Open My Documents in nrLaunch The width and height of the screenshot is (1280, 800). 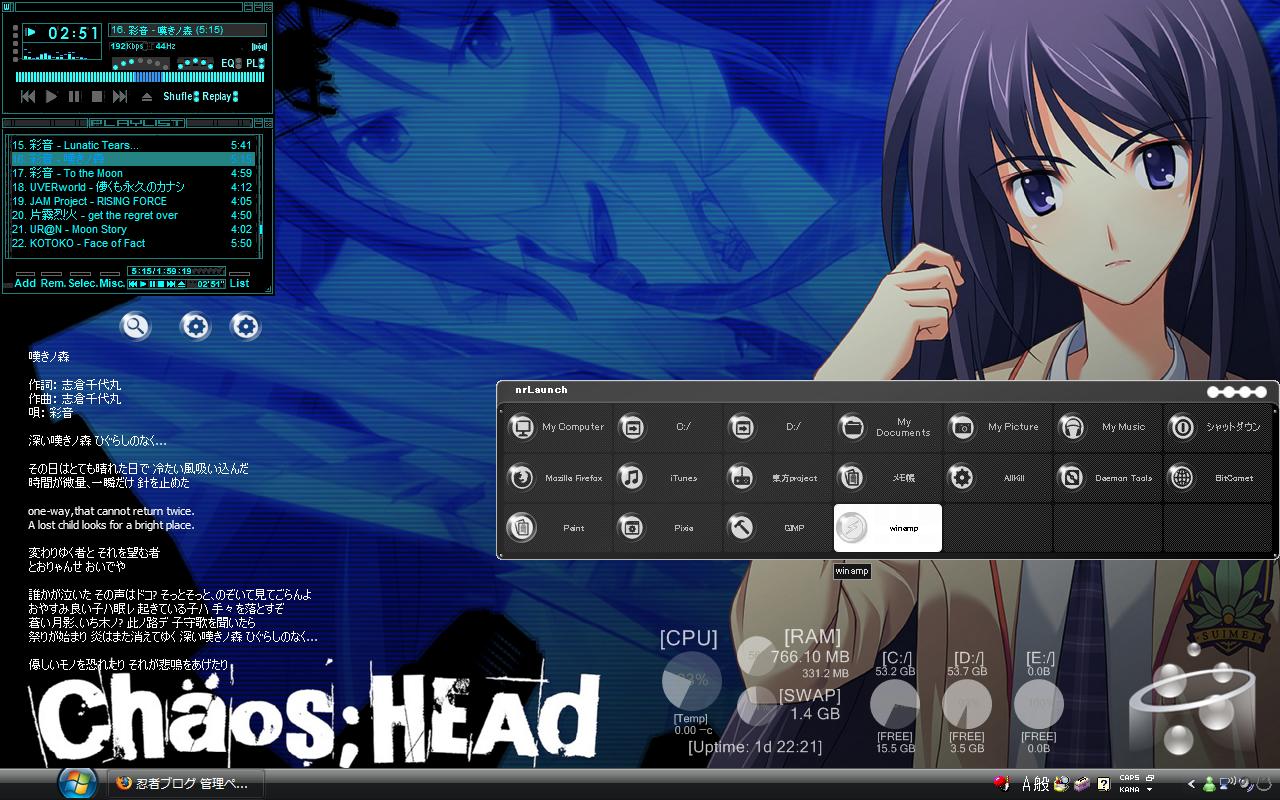[x=887, y=428]
